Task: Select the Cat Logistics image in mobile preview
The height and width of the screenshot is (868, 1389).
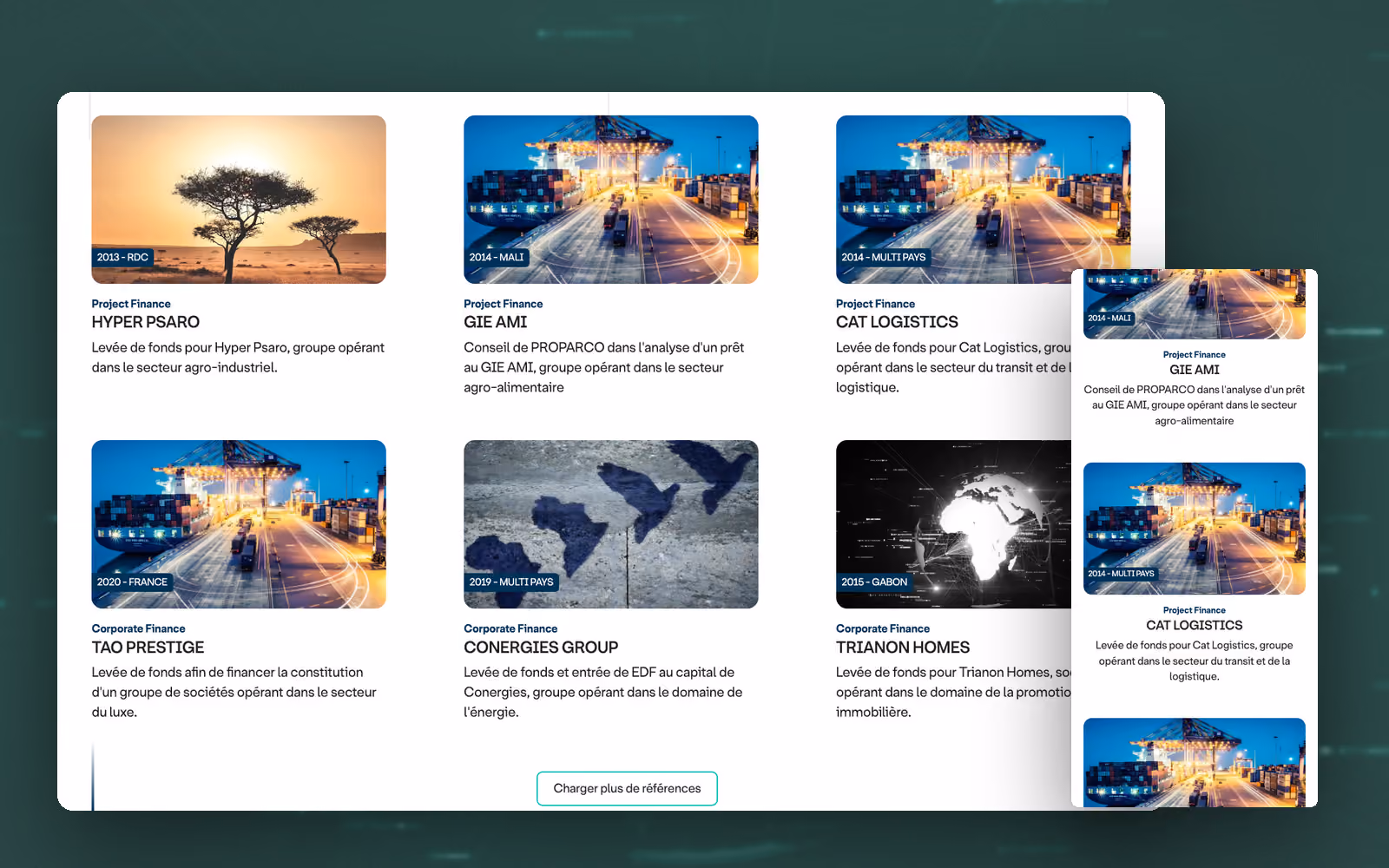Action: tap(1195, 529)
